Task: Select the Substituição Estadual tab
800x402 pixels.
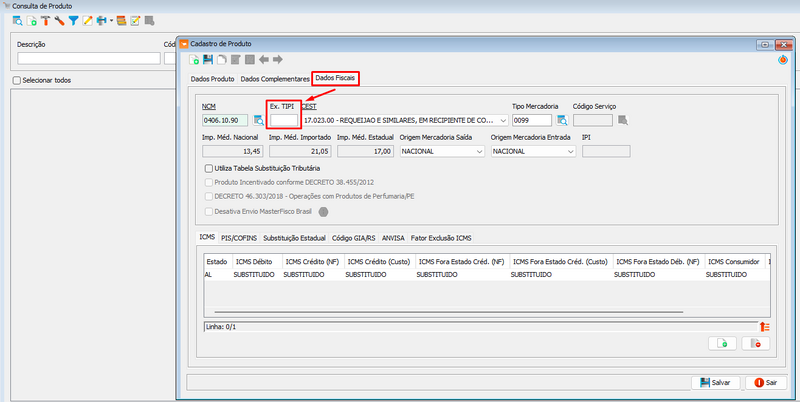Action: click(294, 238)
